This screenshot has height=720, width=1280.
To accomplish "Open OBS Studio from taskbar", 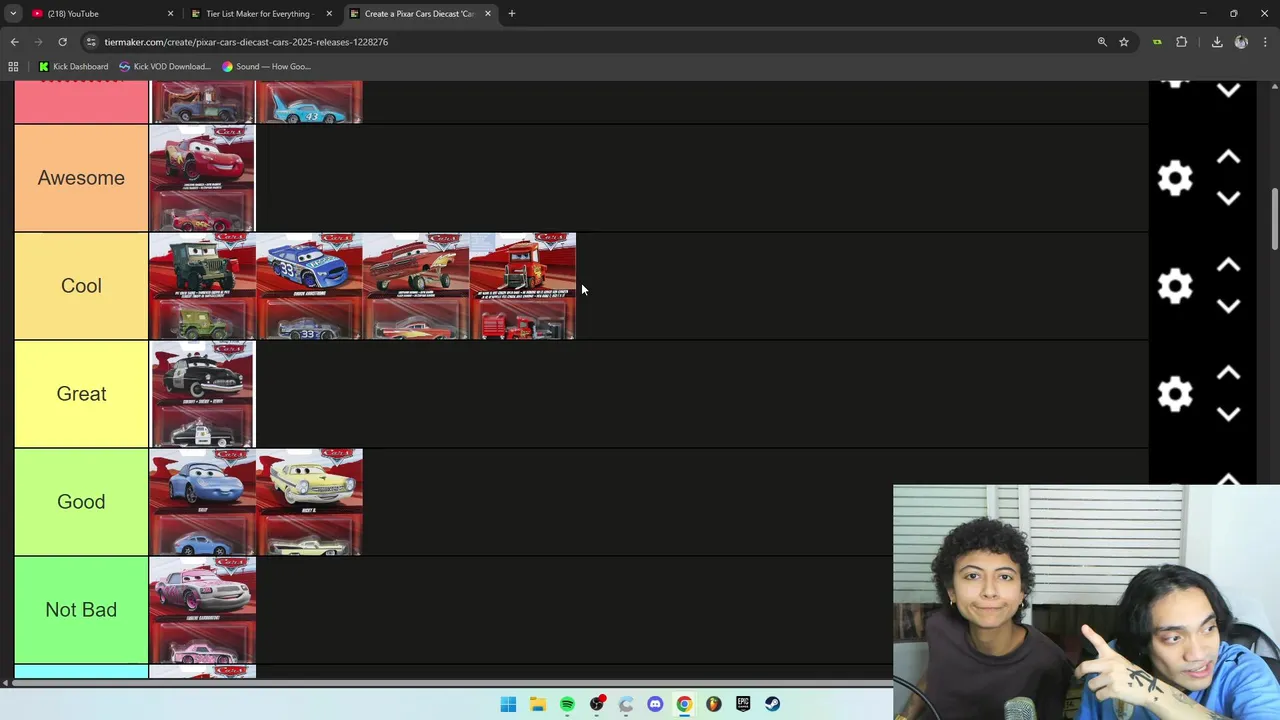I will click(x=597, y=704).
